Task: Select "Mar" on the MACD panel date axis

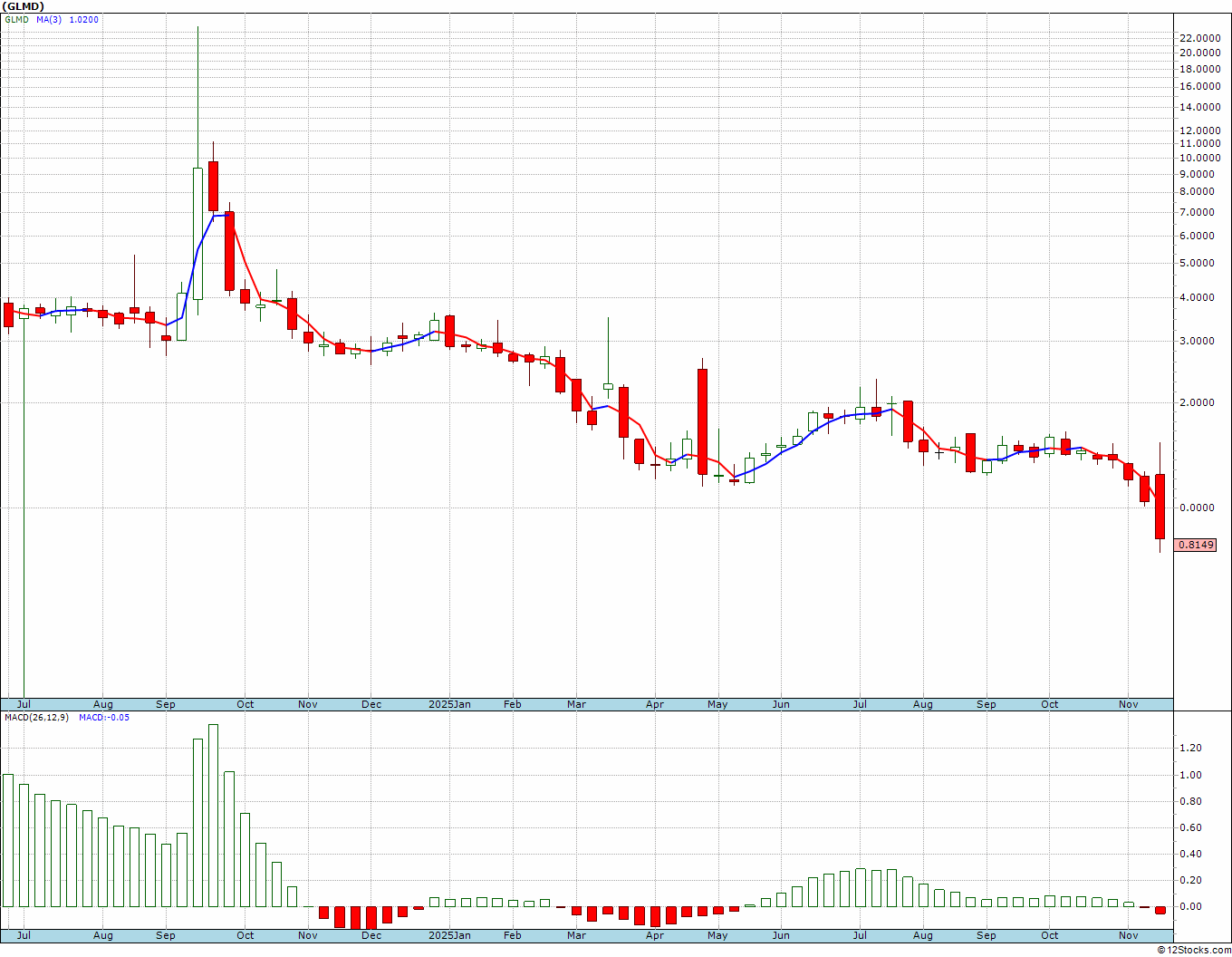Action: click(576, 935)
